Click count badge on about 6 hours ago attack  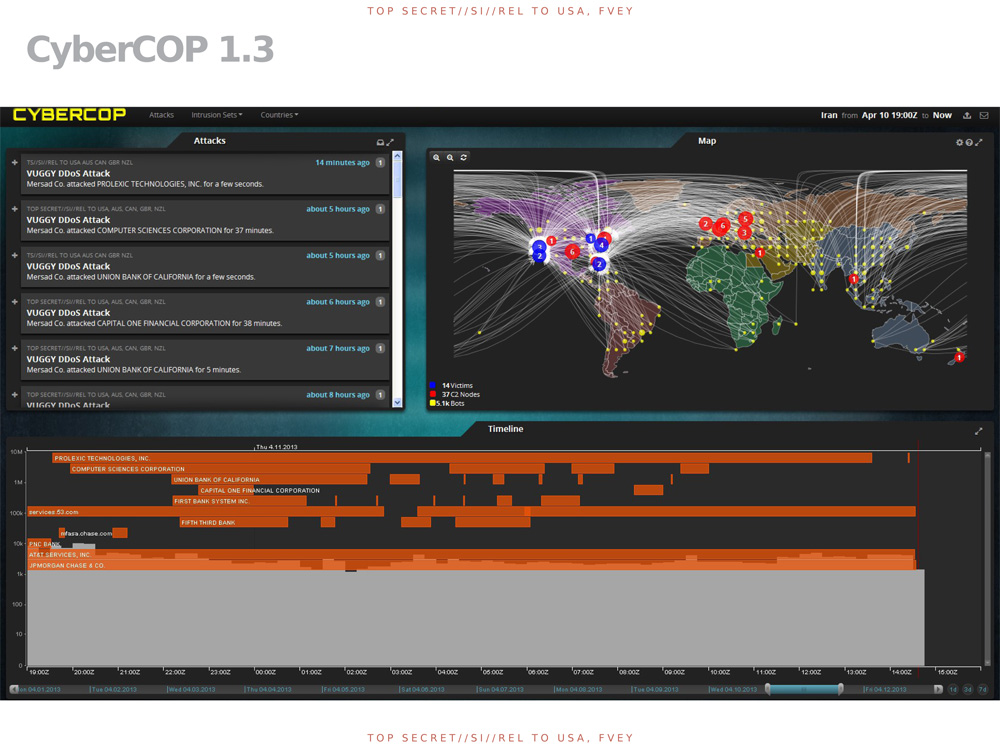pos(380,302)
